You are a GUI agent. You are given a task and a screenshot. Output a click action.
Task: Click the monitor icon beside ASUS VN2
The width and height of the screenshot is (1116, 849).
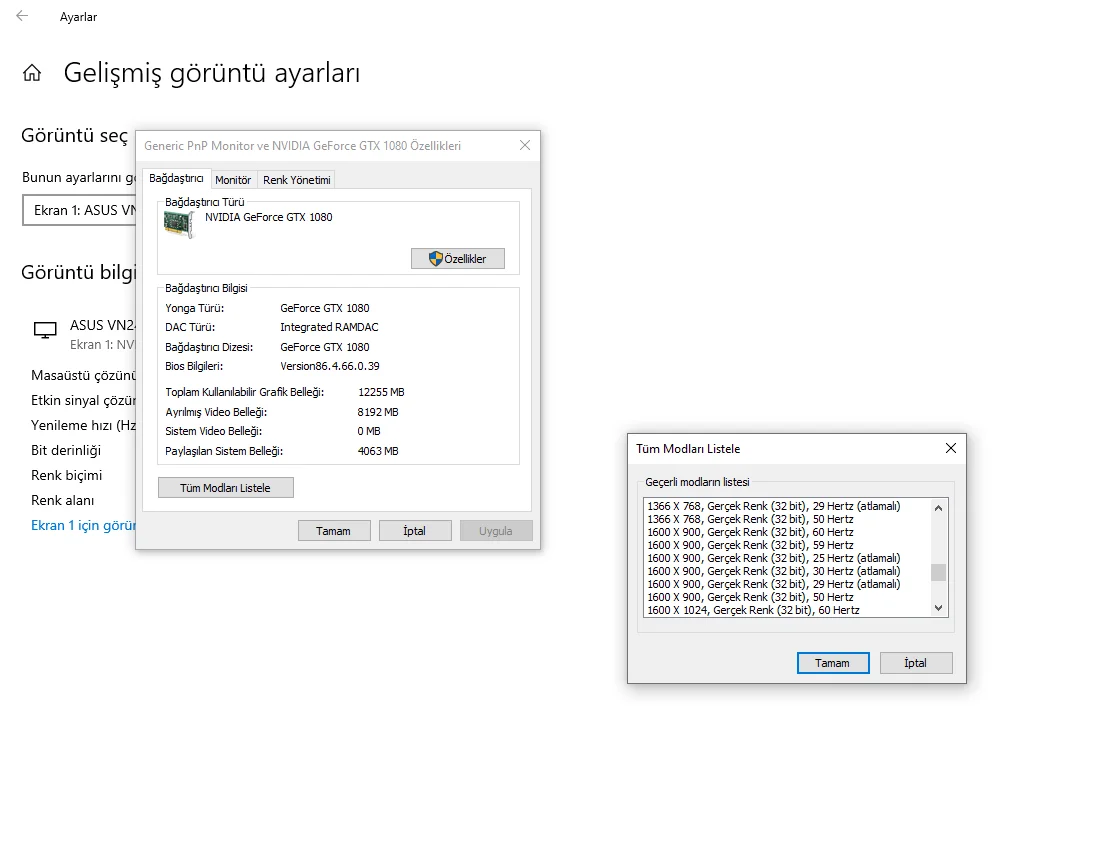click(45, 330)
